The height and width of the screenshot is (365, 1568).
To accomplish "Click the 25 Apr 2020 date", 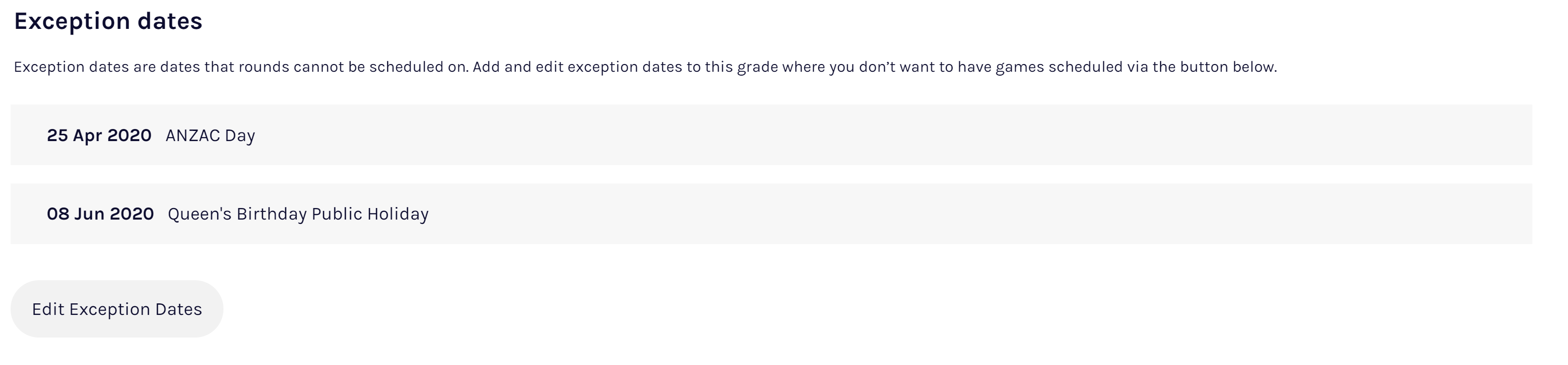I will pyautogui.click(x=99, y=135).
